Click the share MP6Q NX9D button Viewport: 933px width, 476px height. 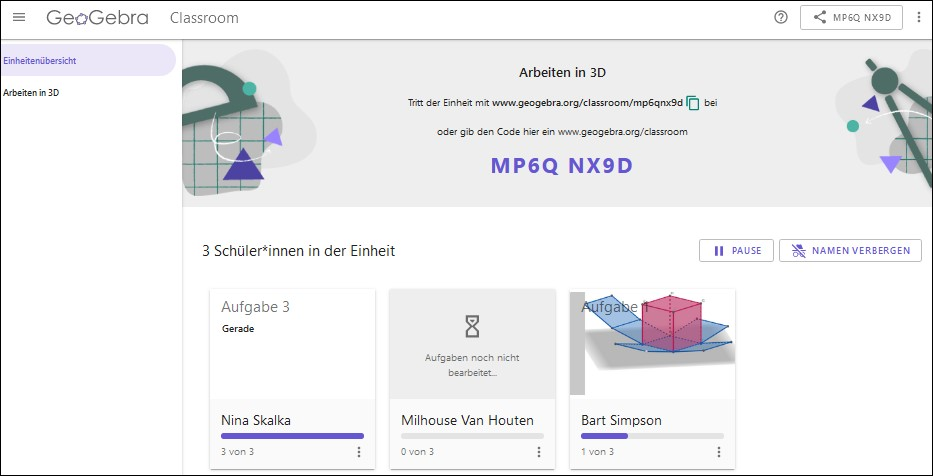pos(851,17)
